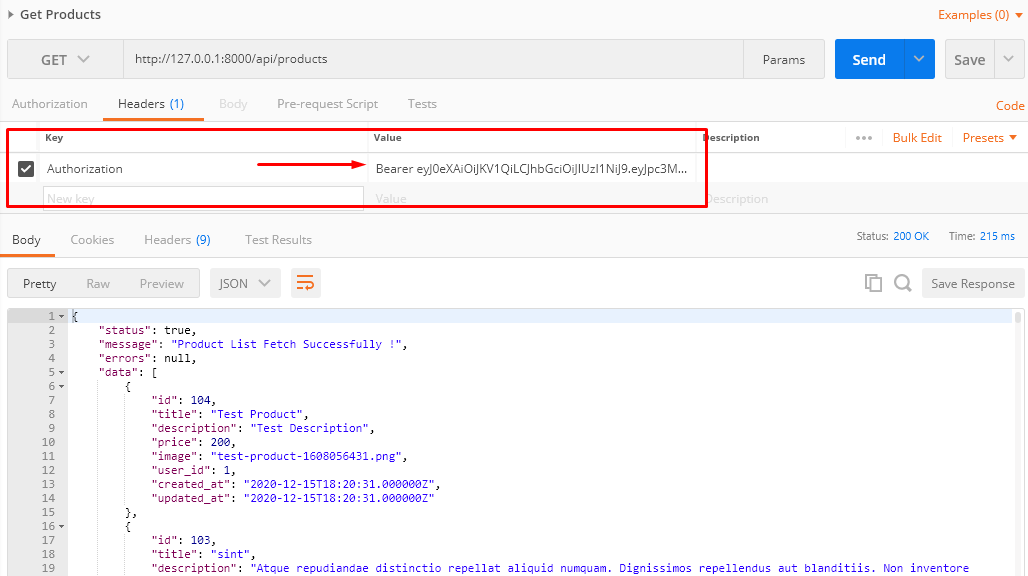Click the request URL input field
1028x576 pixels.
433,59
